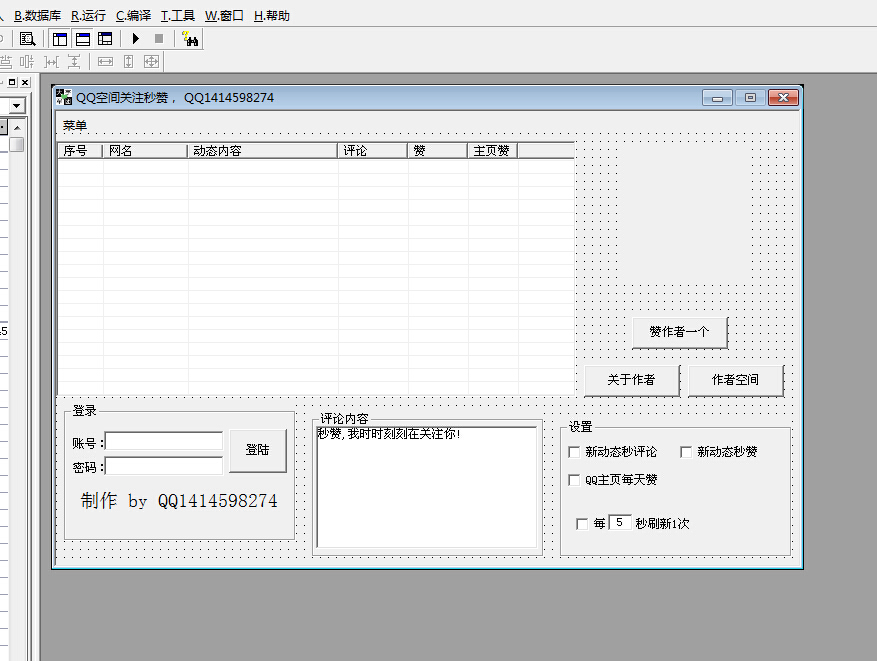
Task: Click the 评论 column header
Action: coord(373,151)
